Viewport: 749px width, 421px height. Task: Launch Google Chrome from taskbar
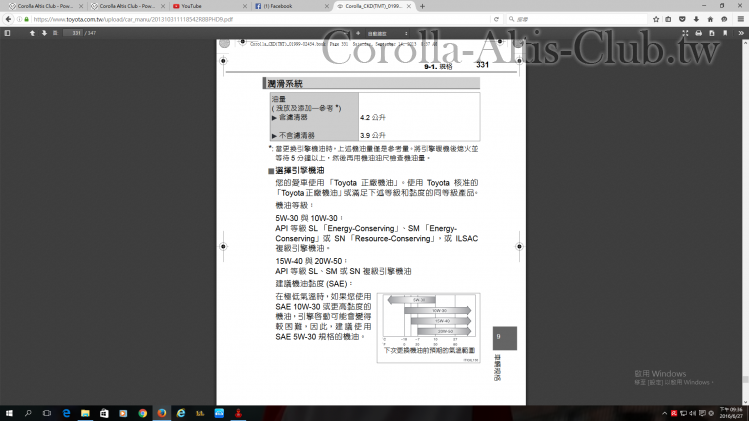pos(142,413)
